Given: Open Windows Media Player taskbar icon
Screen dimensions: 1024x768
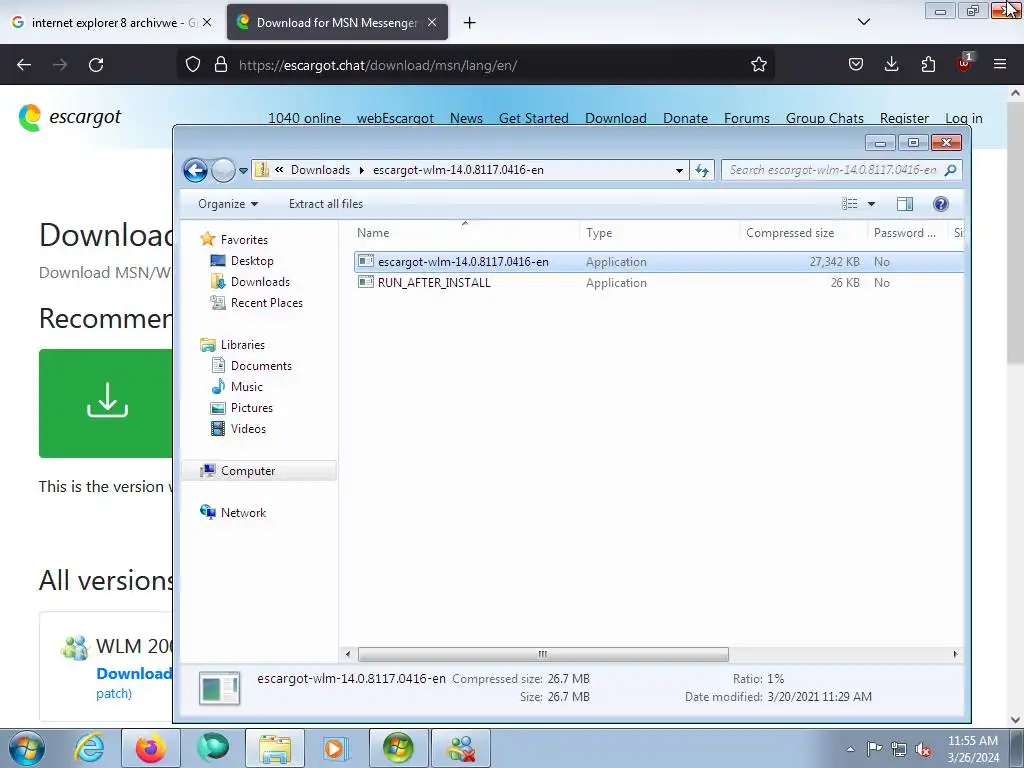Looking at the screenshot, I should coord(336,748).
